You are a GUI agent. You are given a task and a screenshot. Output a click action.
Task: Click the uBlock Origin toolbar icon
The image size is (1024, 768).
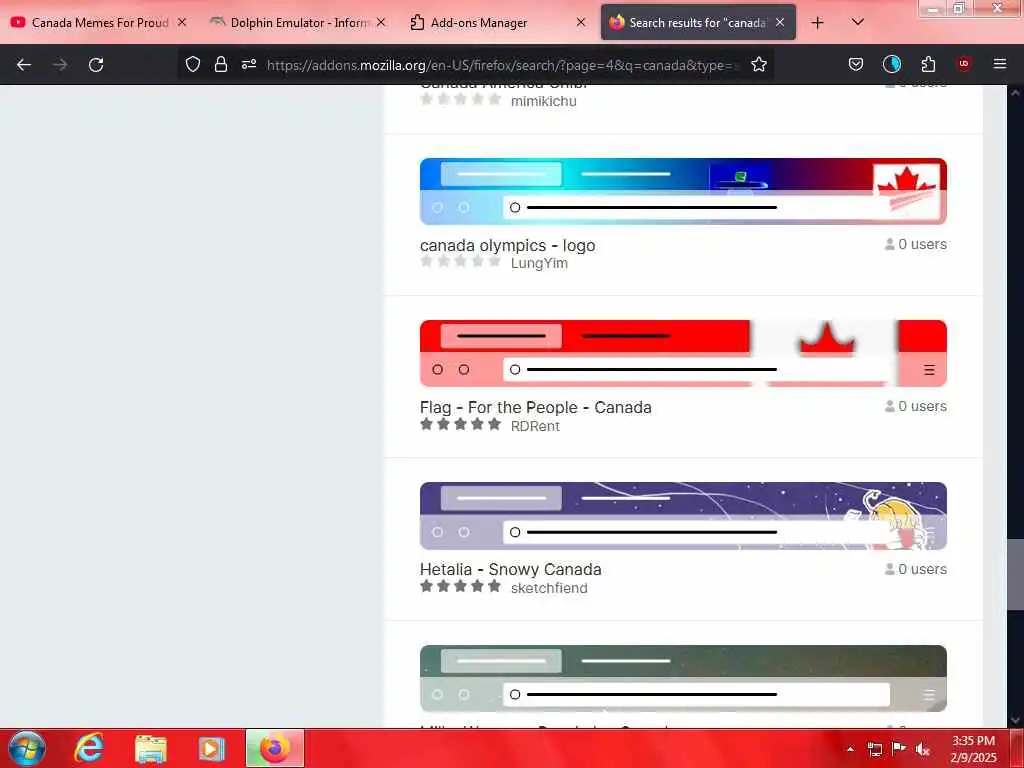(x=963, y=64)
